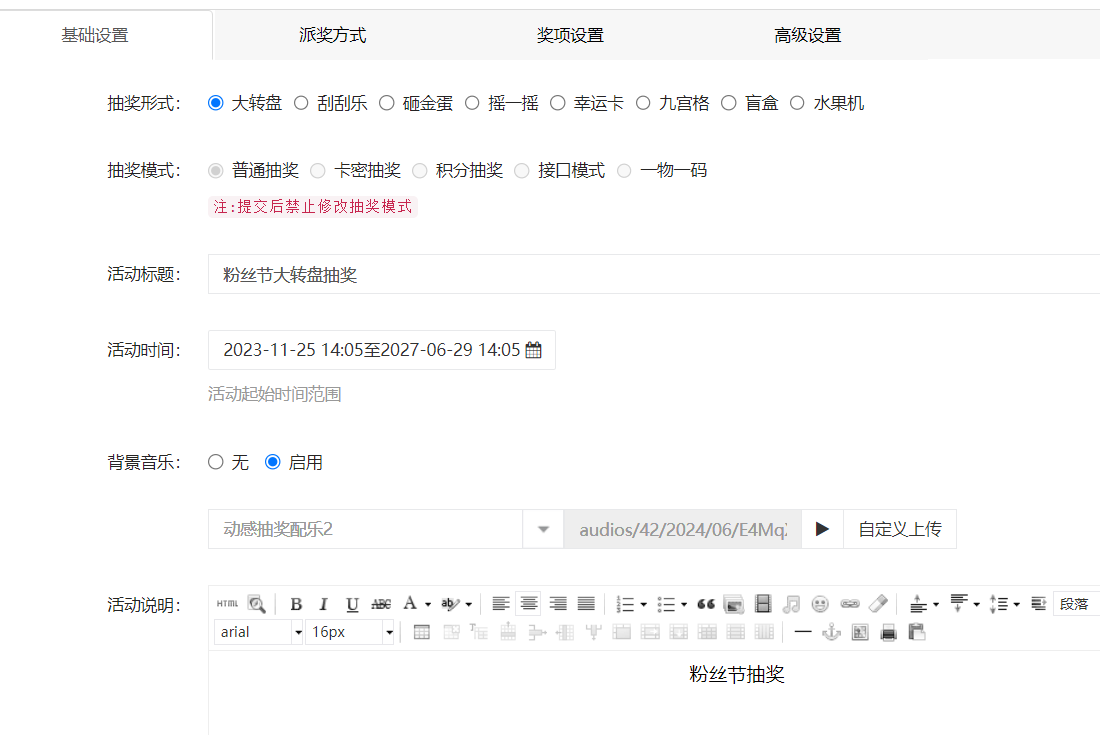The width and height of the screenshot is (1100, 735).
Task: Expand the font color dropdown arrow
Action: click(428, 605)
